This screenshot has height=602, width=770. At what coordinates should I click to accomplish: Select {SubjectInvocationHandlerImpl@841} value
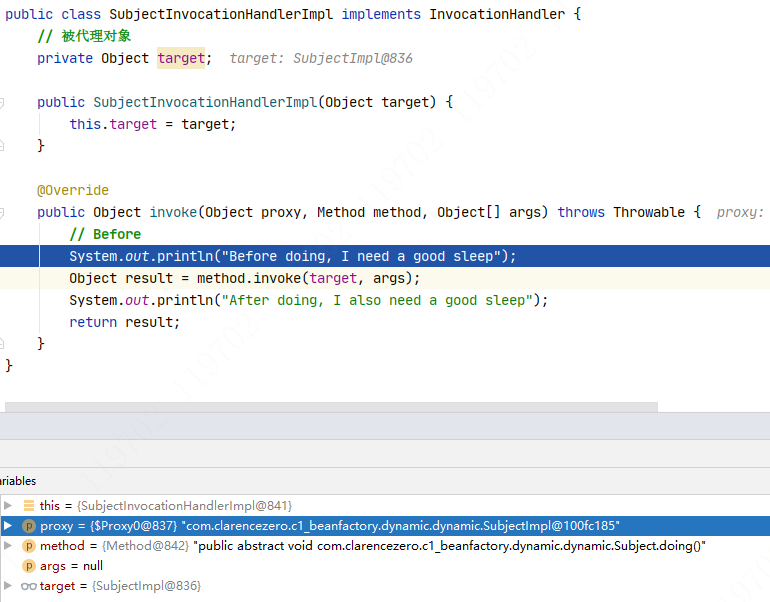click(x=184, y=506)
